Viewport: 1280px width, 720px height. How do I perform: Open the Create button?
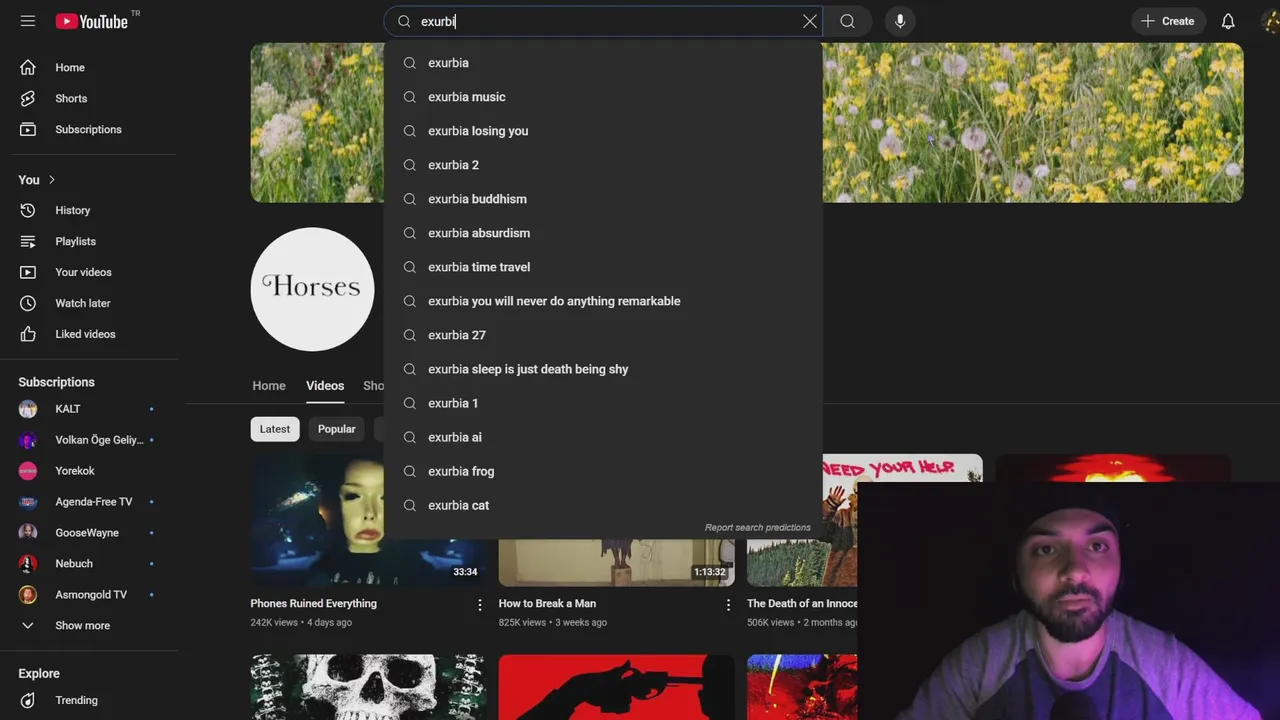pos(1168,21)
